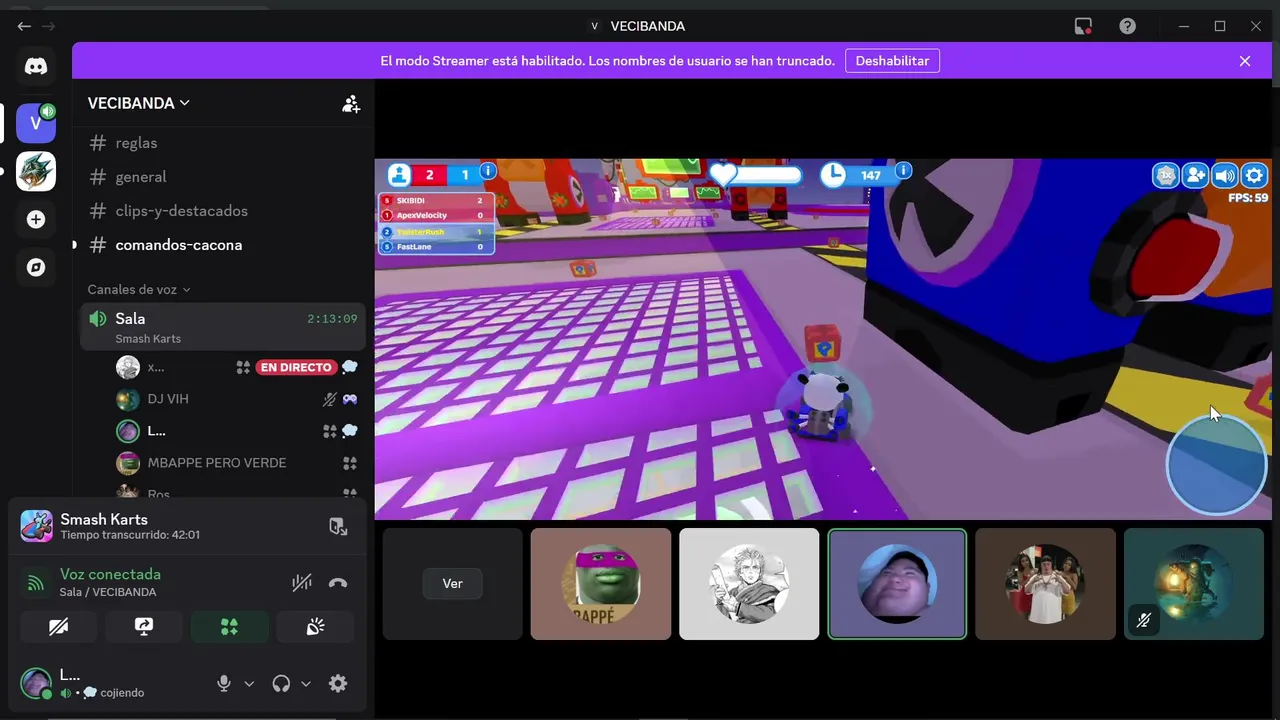Image resolution: width=1280 pixels, height=720 pixels.
Task: Open audio output options chevron
Action: (x=306, y=684)
